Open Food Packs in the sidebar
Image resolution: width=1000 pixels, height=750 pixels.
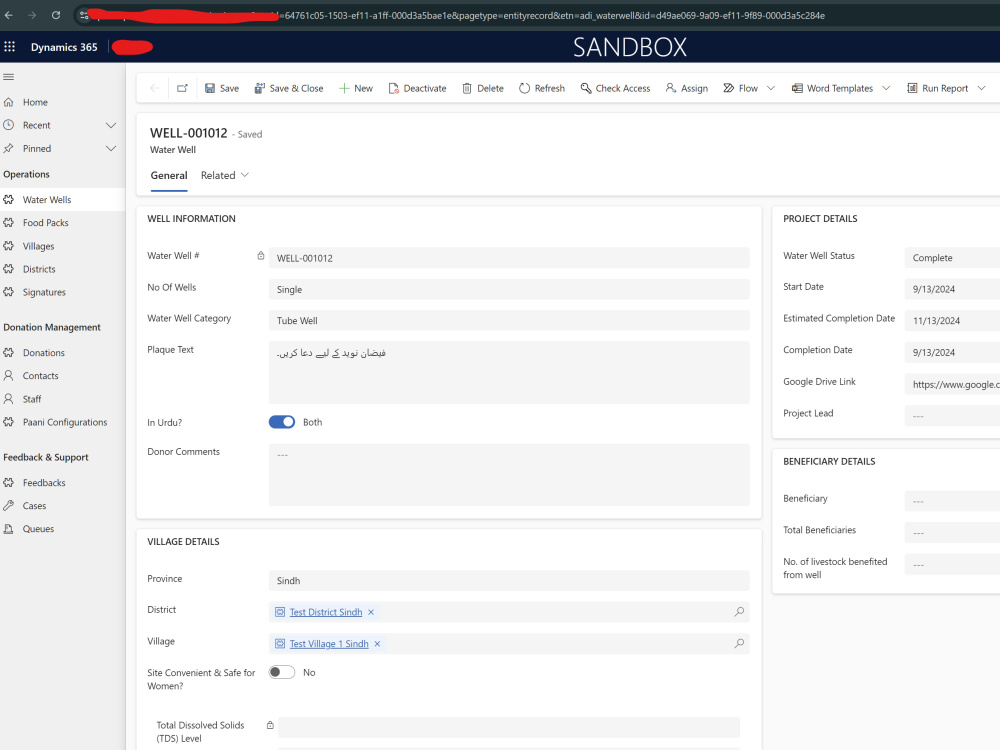pyautogui.click(x=62, y=223)
